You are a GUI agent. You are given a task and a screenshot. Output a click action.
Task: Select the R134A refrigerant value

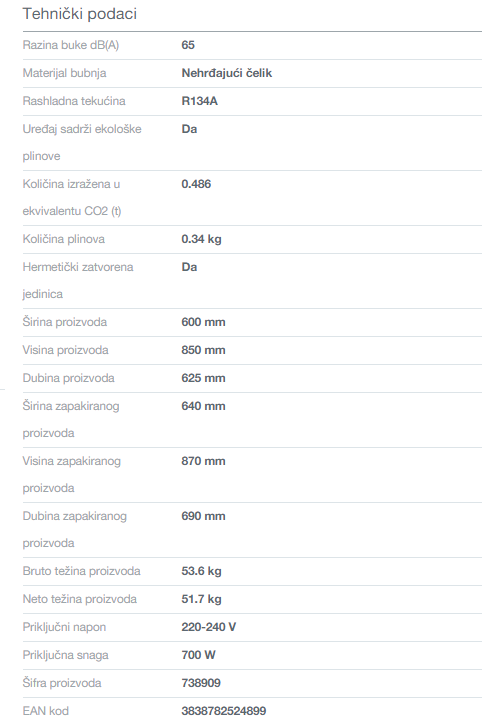coord(200,101)
